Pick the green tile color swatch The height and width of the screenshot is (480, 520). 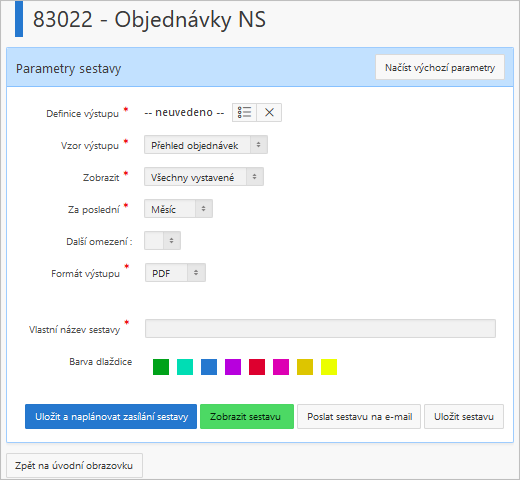pos(161,367)
